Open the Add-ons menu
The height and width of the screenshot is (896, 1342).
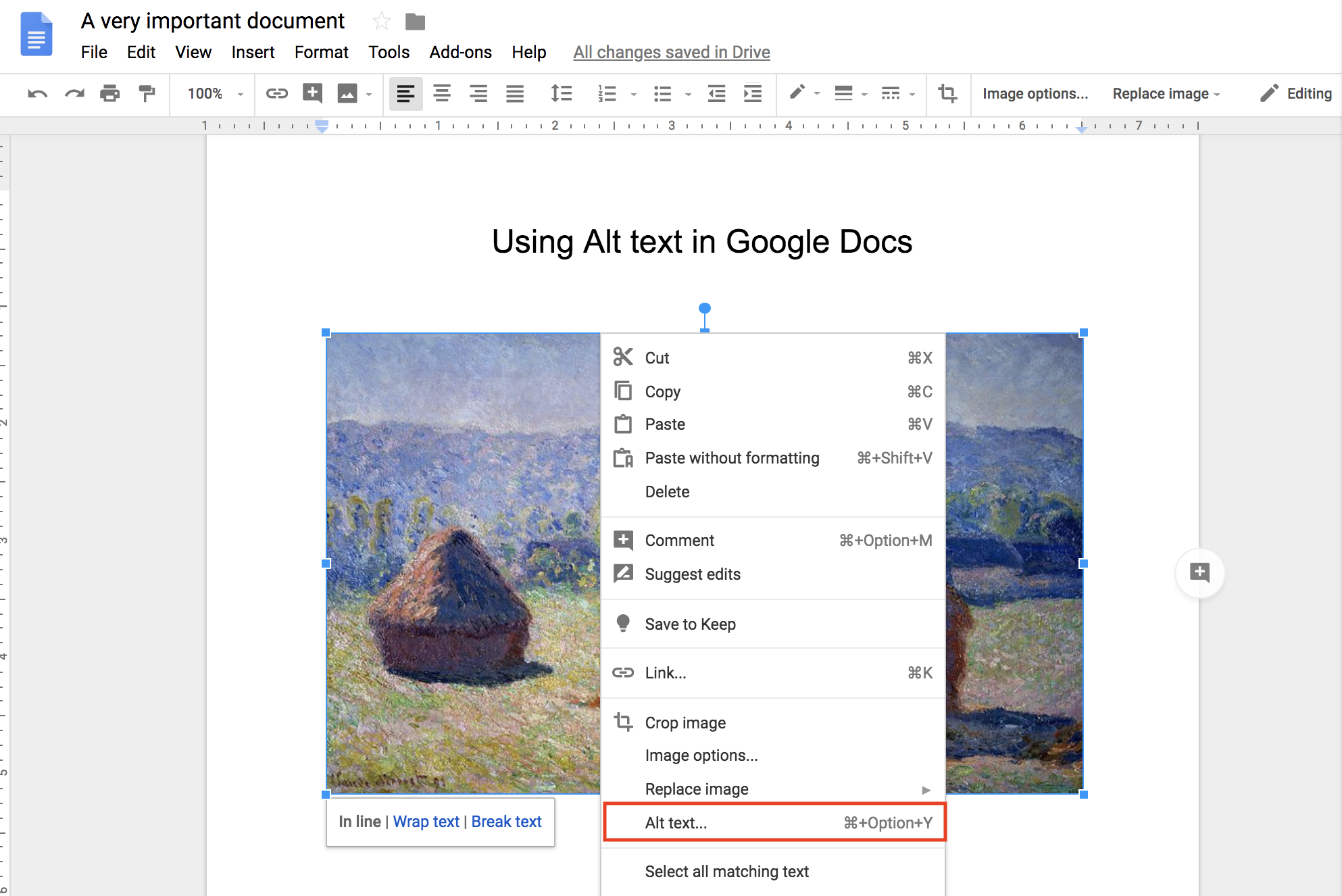point(460,52)
